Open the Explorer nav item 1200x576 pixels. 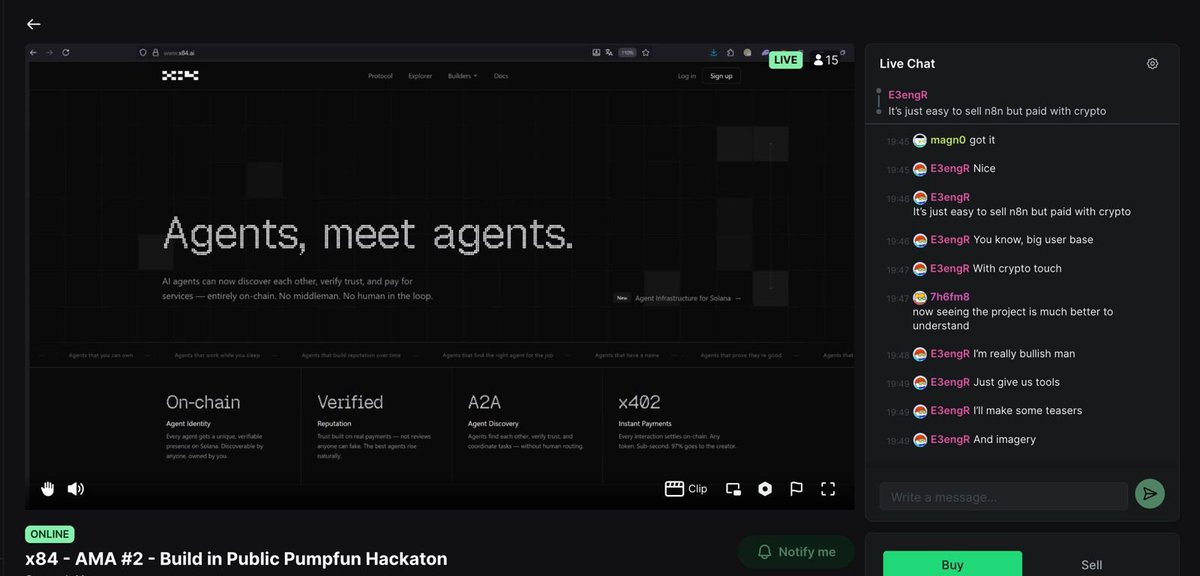point(420,76)
